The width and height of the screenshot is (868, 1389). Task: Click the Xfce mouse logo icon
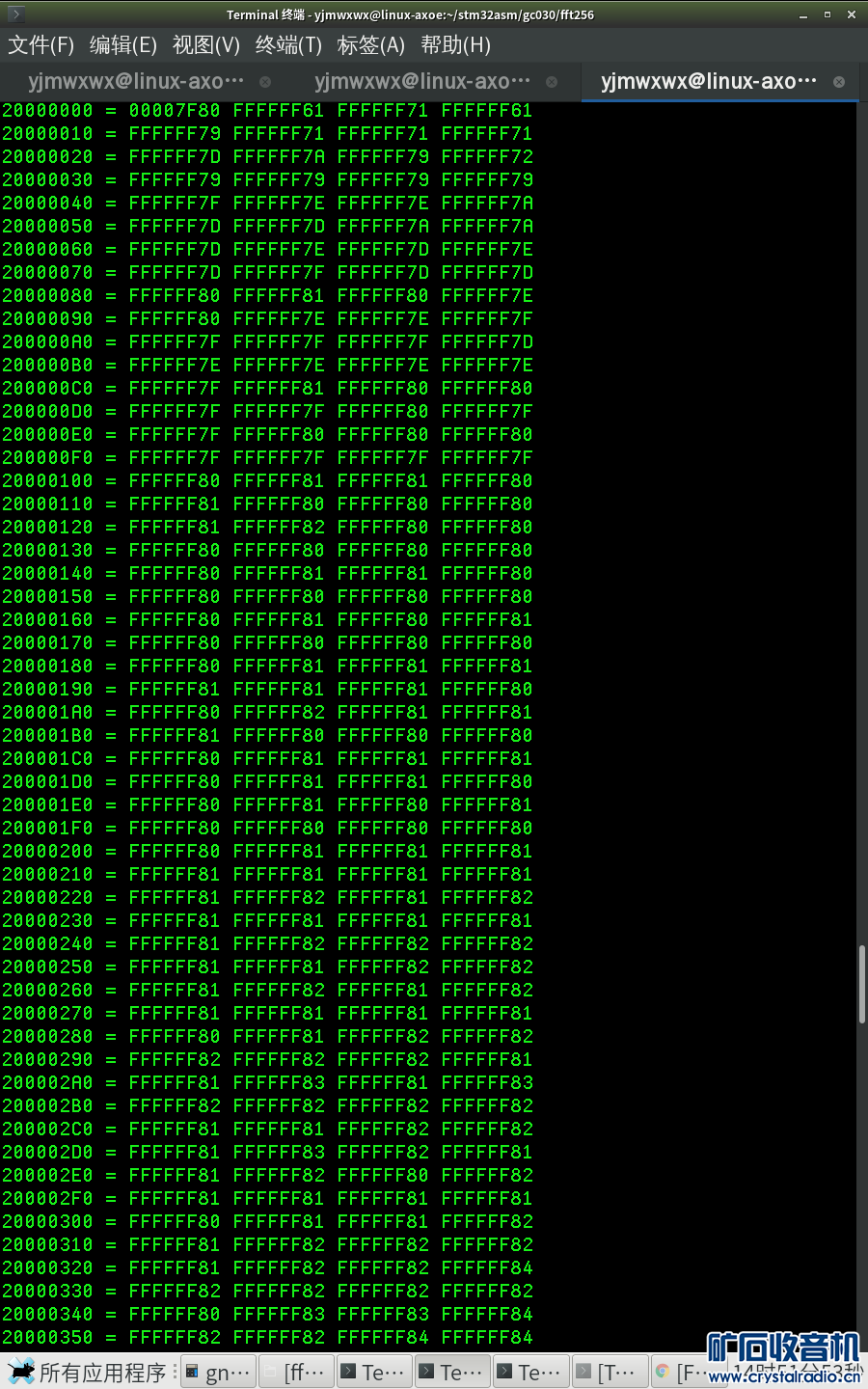pyautogui.click(x=21, y=1372)
